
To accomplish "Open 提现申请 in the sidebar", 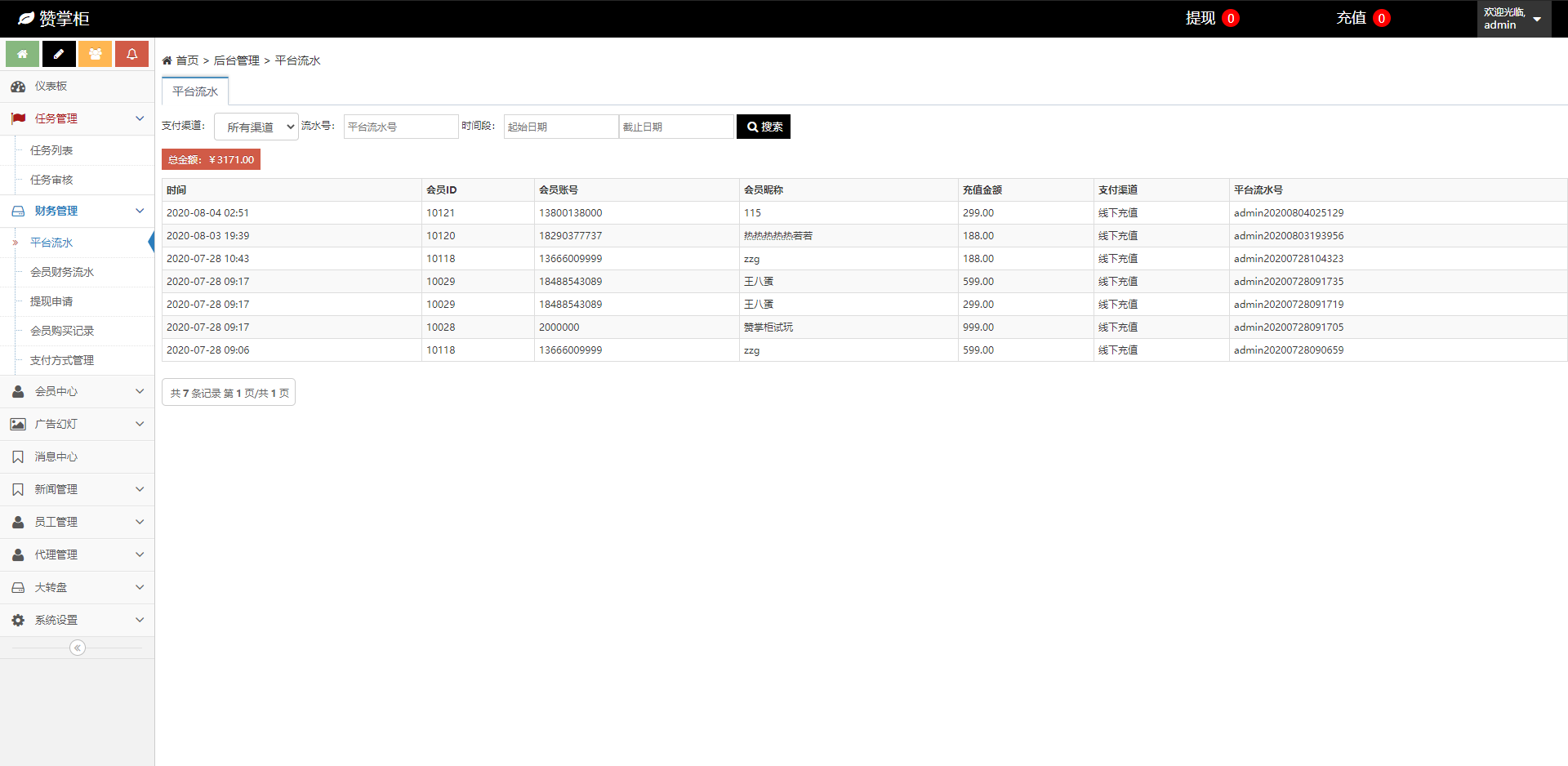I will 51,301.
